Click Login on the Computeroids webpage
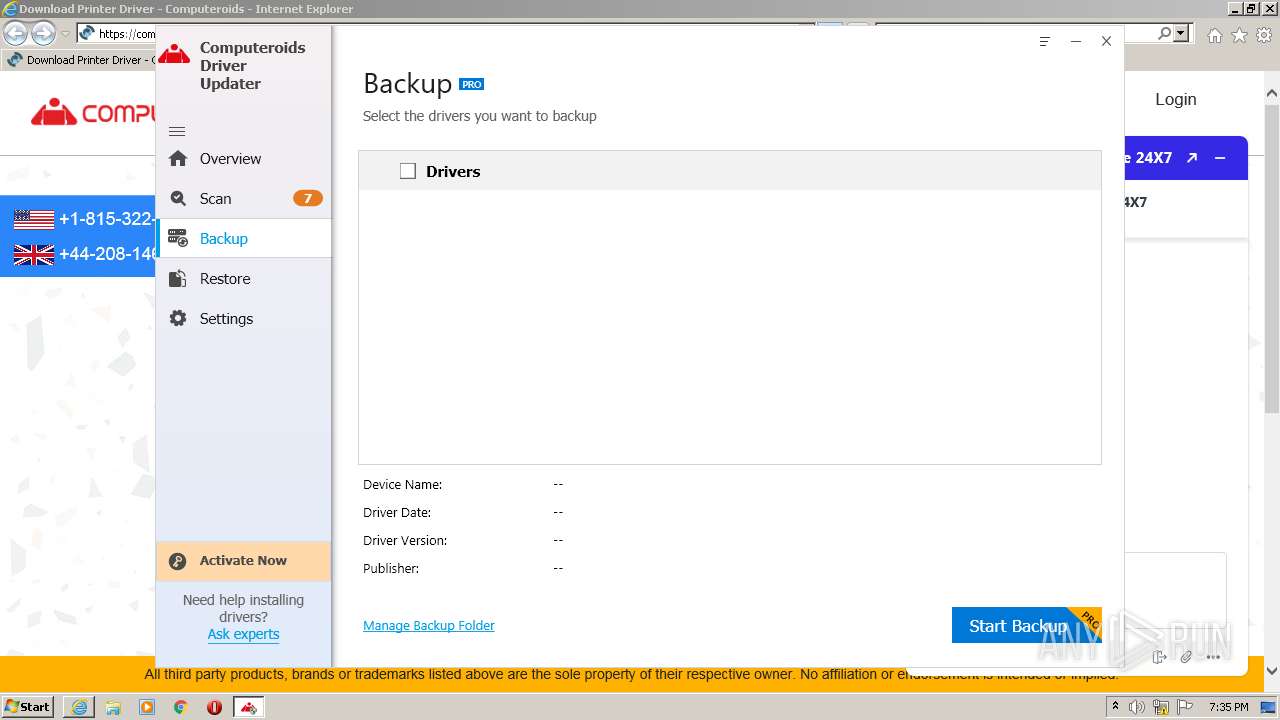The height and width of the screenshot is (720, 1280). (x=1176, y=99)
